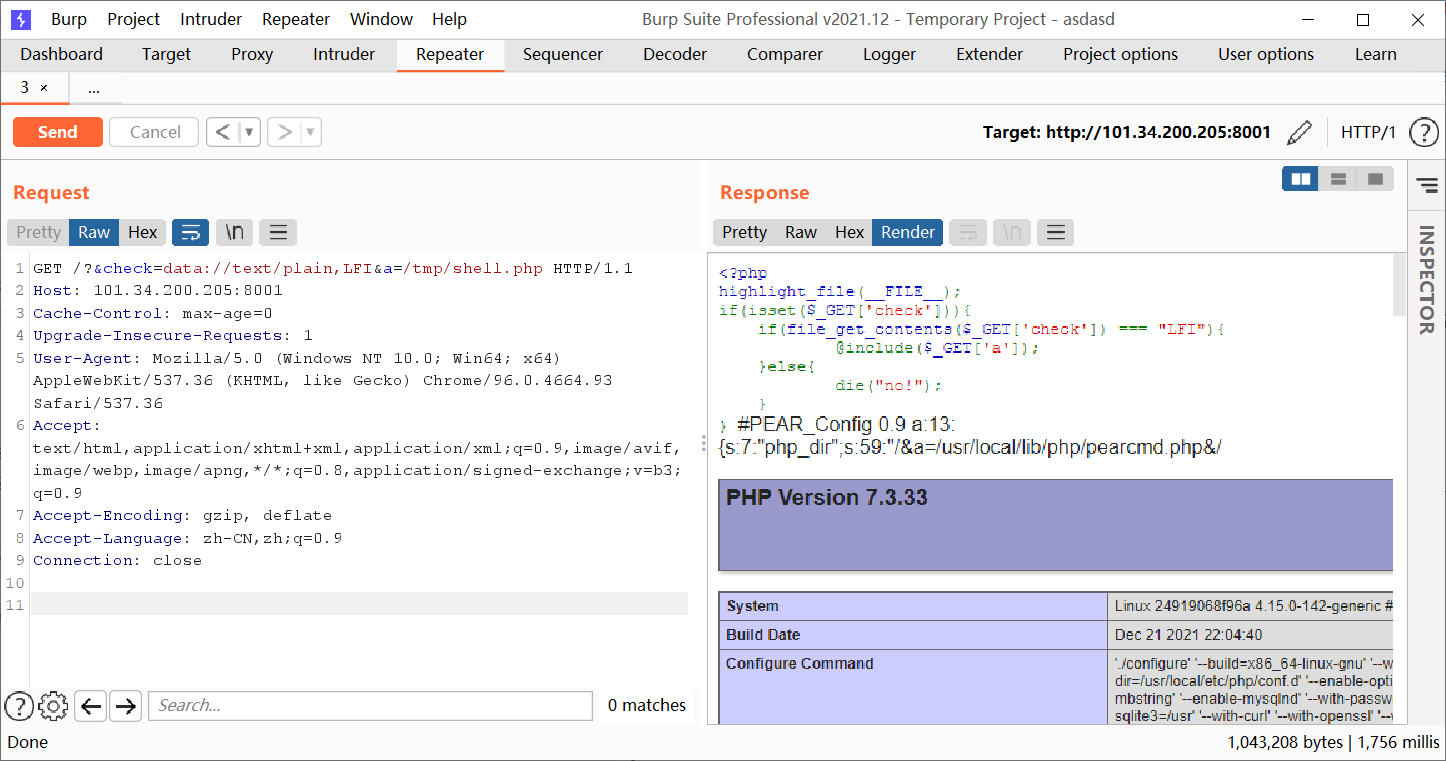
Task: Click the disabled word wrap icon in Response
Action: pos(967,232)
